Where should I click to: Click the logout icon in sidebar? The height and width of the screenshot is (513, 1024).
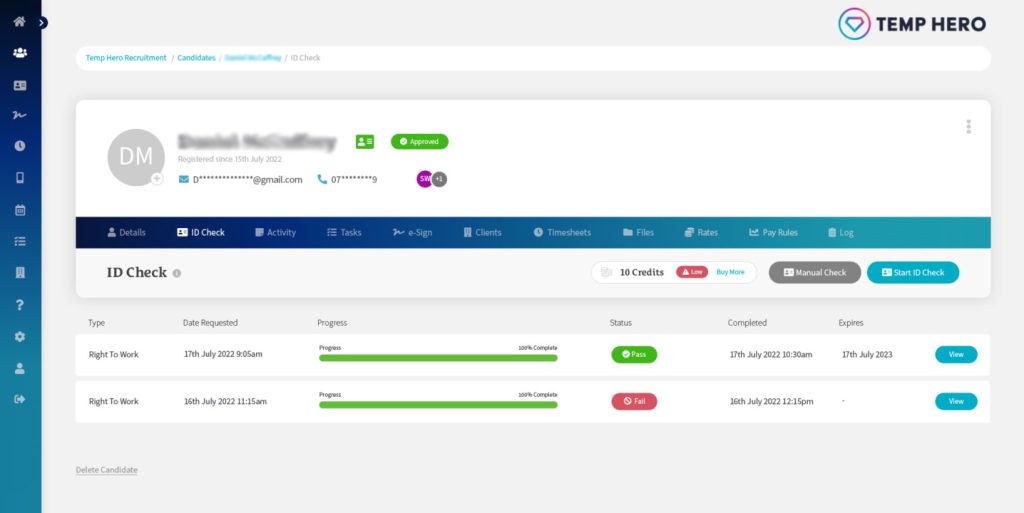[x=20, y=399]
